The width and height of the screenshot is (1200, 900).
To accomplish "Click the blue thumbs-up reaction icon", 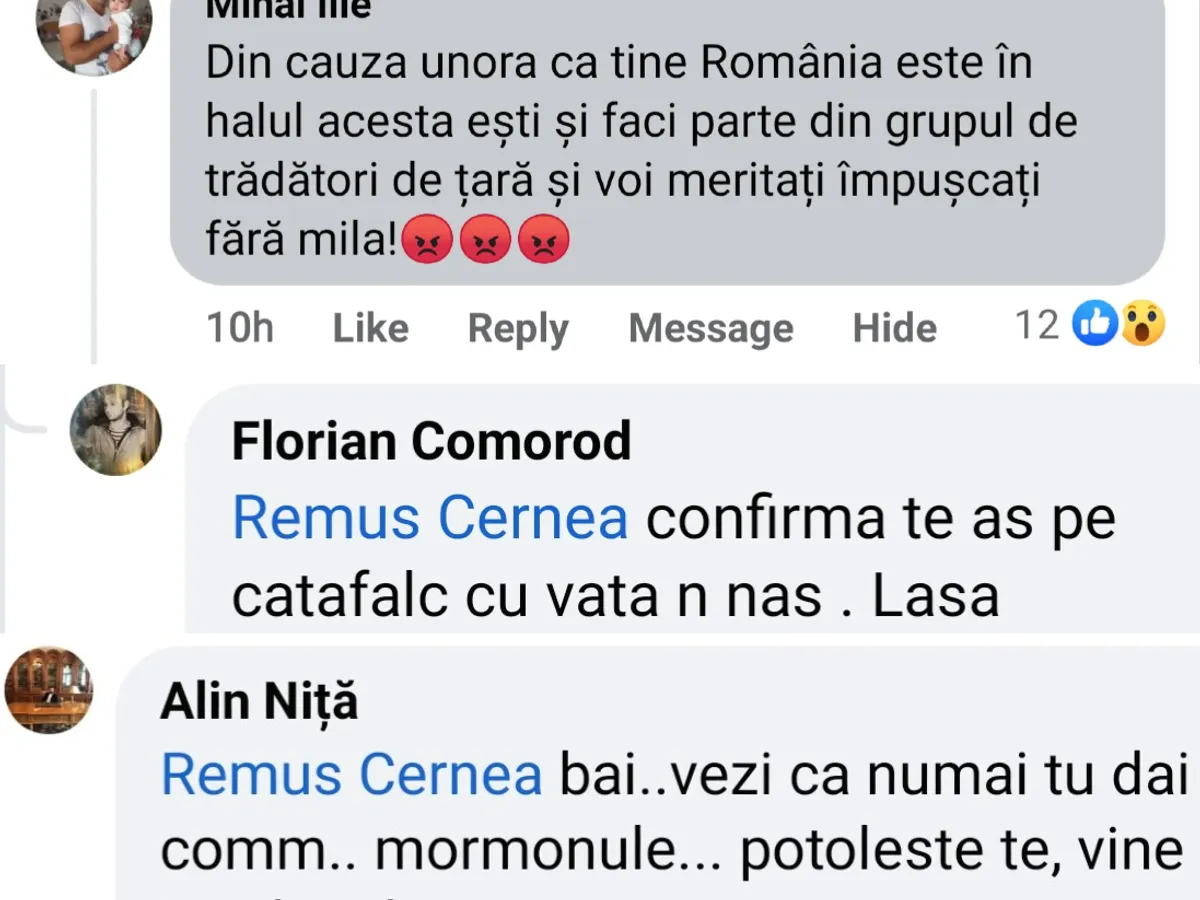I will point(1094,325).
